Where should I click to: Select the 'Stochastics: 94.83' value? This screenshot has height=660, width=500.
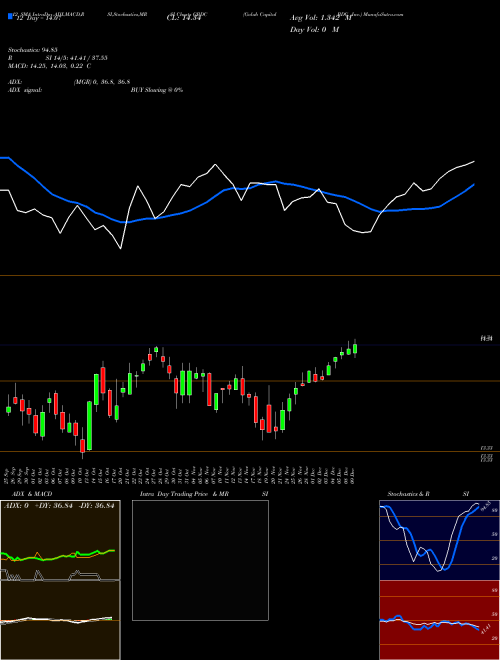[32, 51]
